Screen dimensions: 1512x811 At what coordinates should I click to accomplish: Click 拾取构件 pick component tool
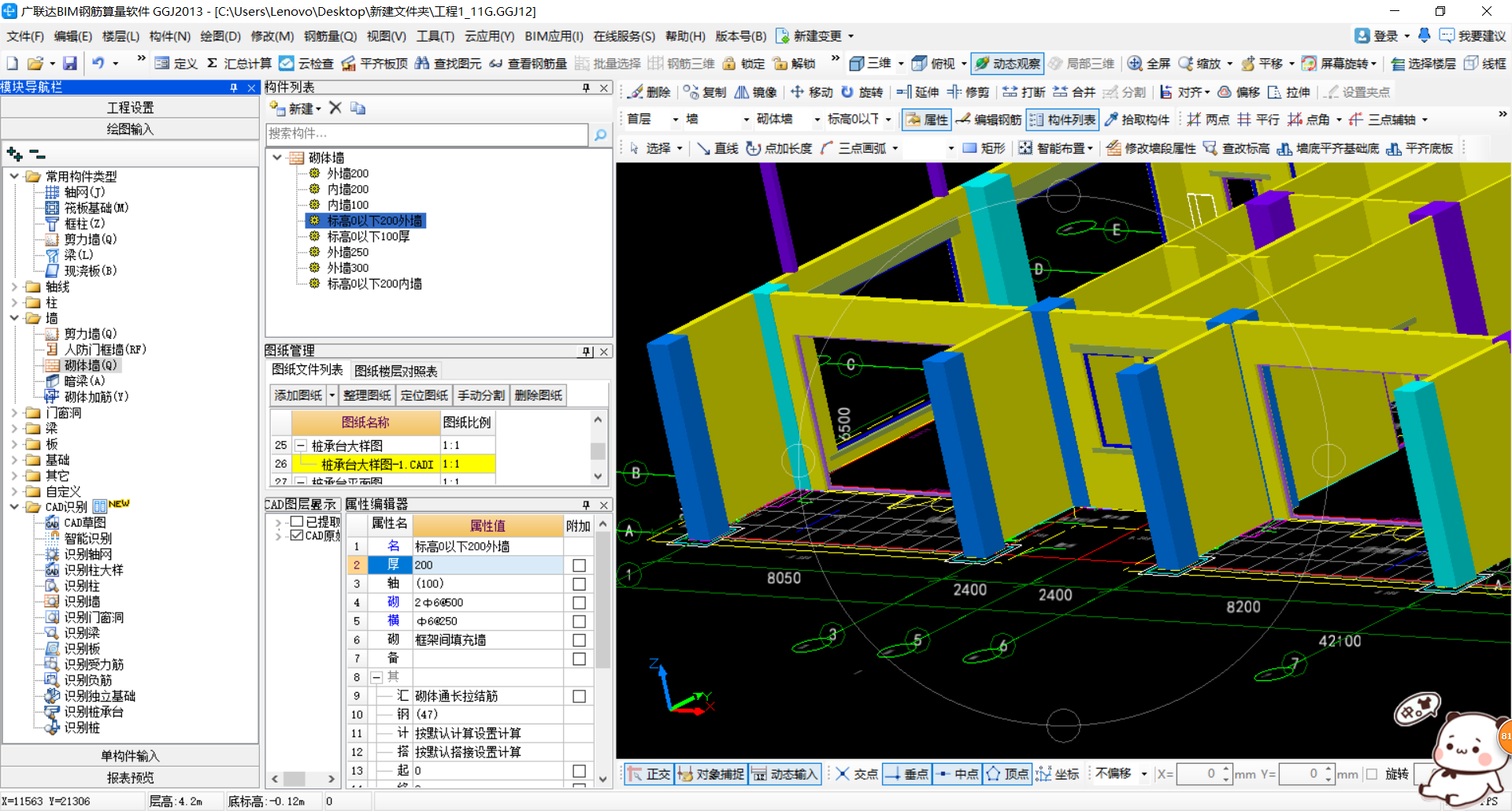tap(1136, 120)
